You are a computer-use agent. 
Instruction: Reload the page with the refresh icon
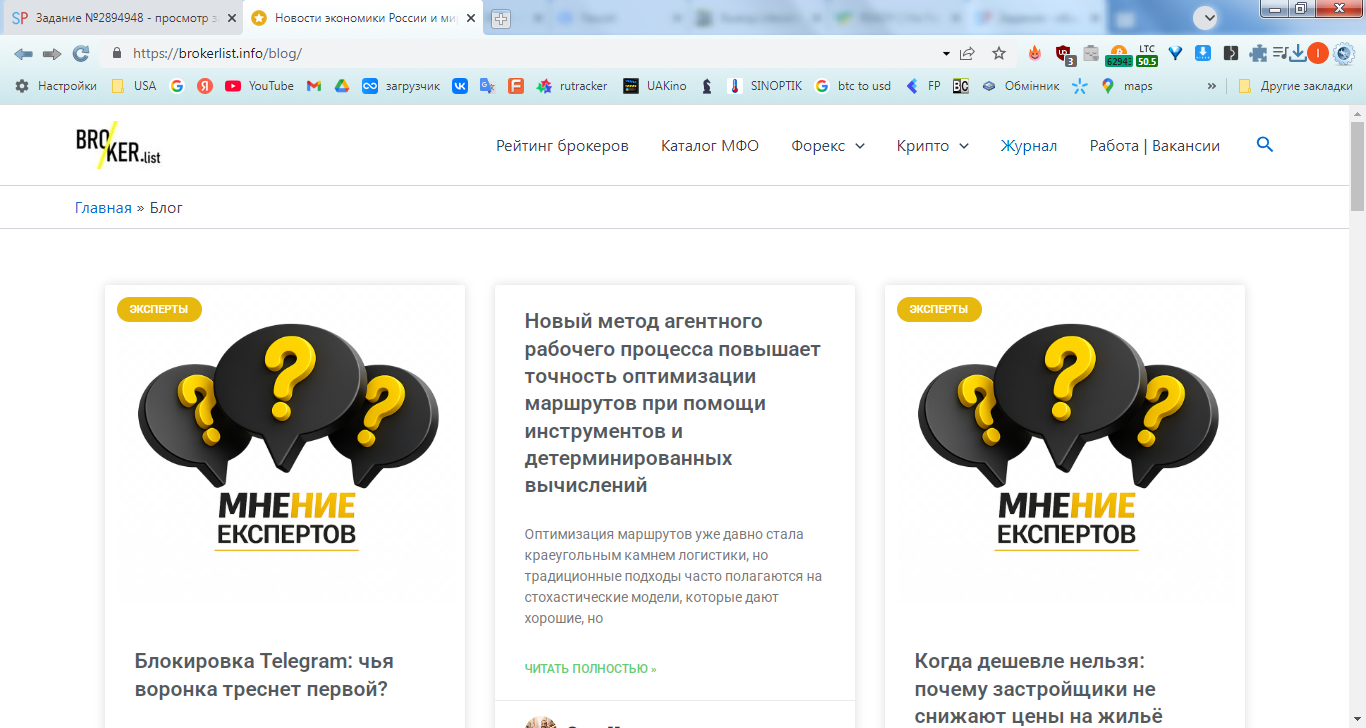point(81,54)
